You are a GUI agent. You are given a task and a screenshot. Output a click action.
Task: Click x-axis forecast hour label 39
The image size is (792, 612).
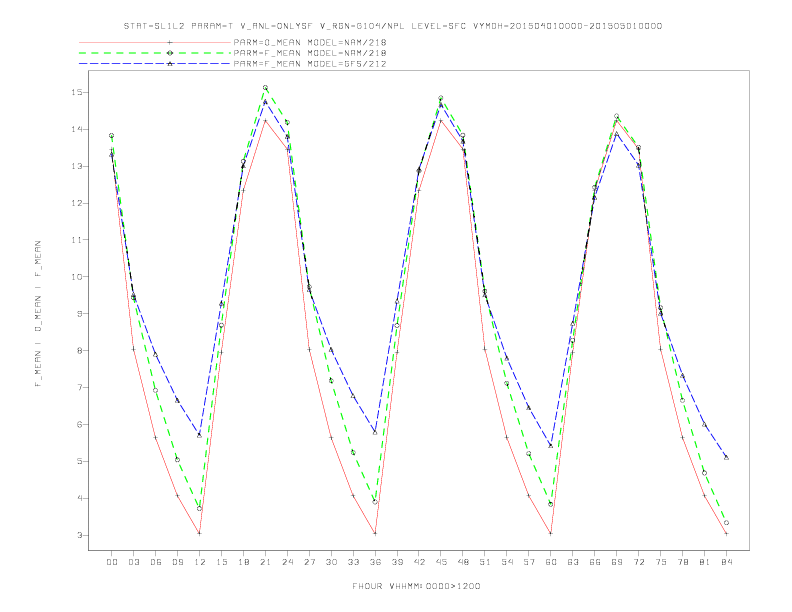397,562
